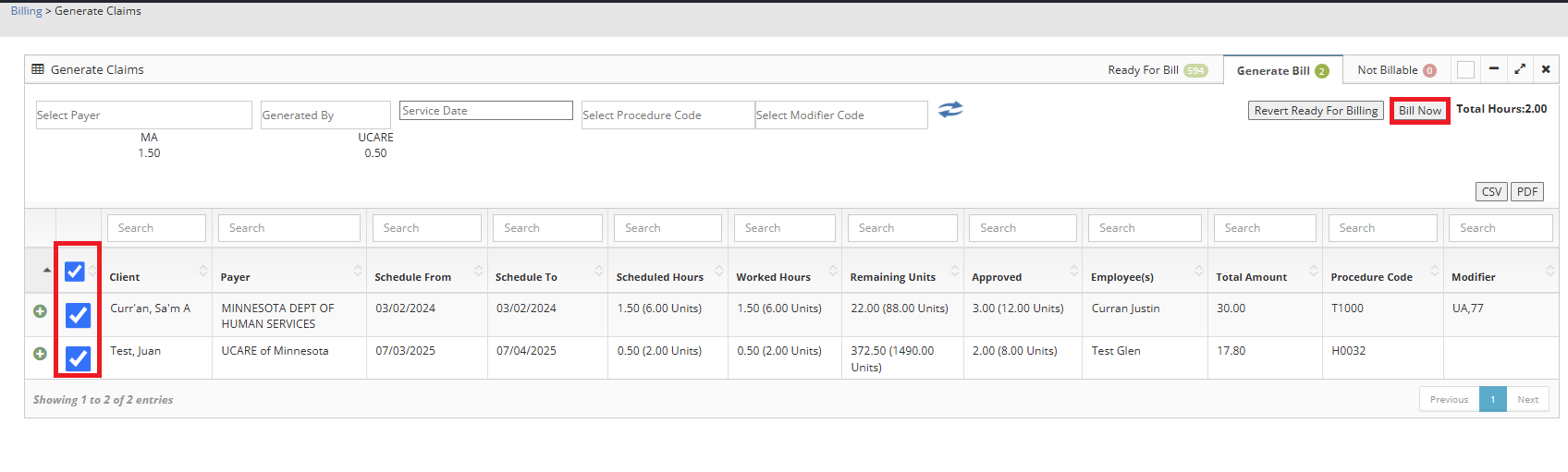Click Revert Ready For Billing button
The image size is (1568, 472).
click(x=1316, y=111)
